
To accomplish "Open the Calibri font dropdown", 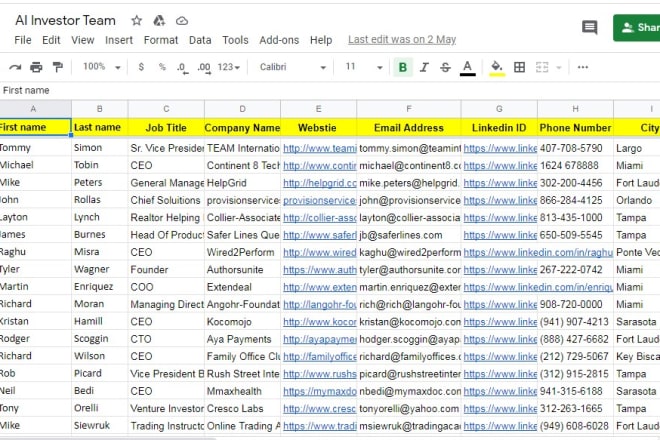I will tap(293, 67).
